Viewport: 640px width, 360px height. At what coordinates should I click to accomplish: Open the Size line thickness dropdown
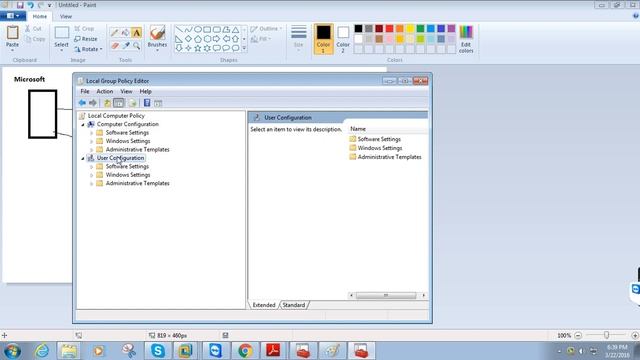(x=299, y=39)
